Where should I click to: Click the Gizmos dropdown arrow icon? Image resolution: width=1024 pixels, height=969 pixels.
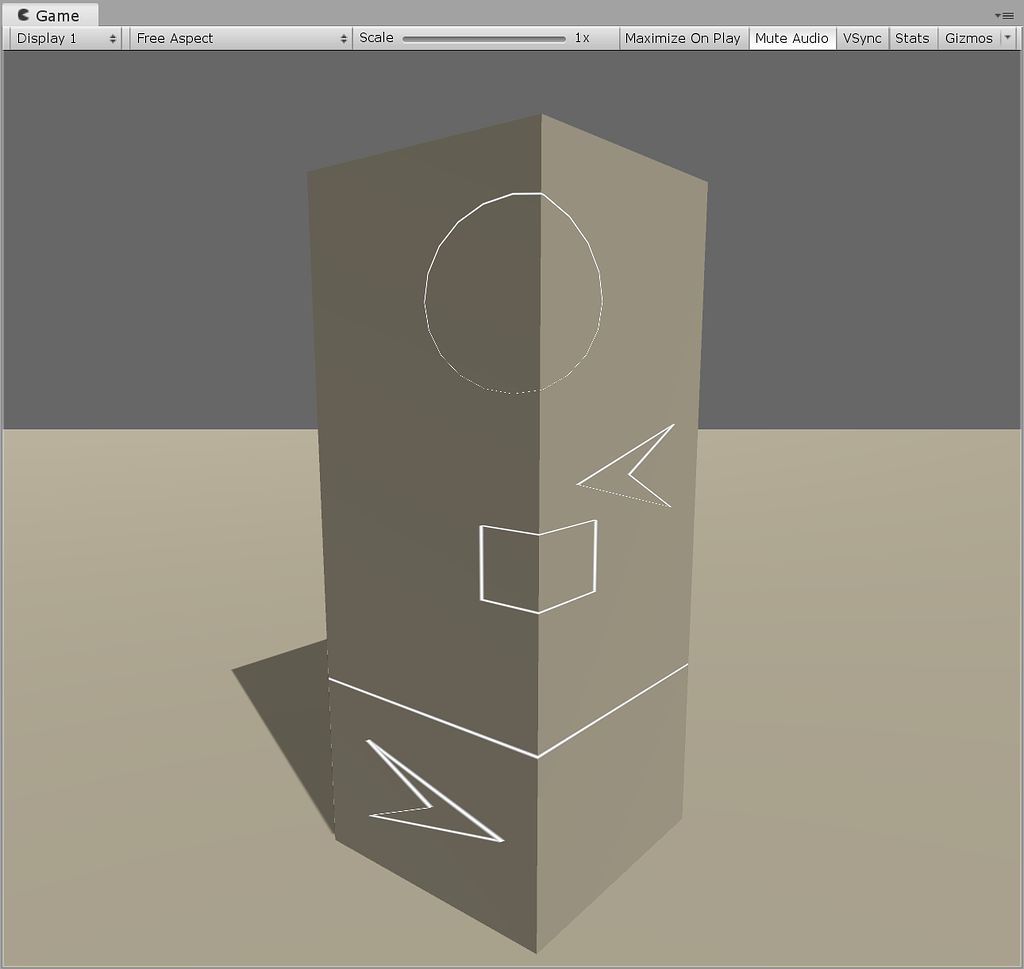click(1006, 38)
